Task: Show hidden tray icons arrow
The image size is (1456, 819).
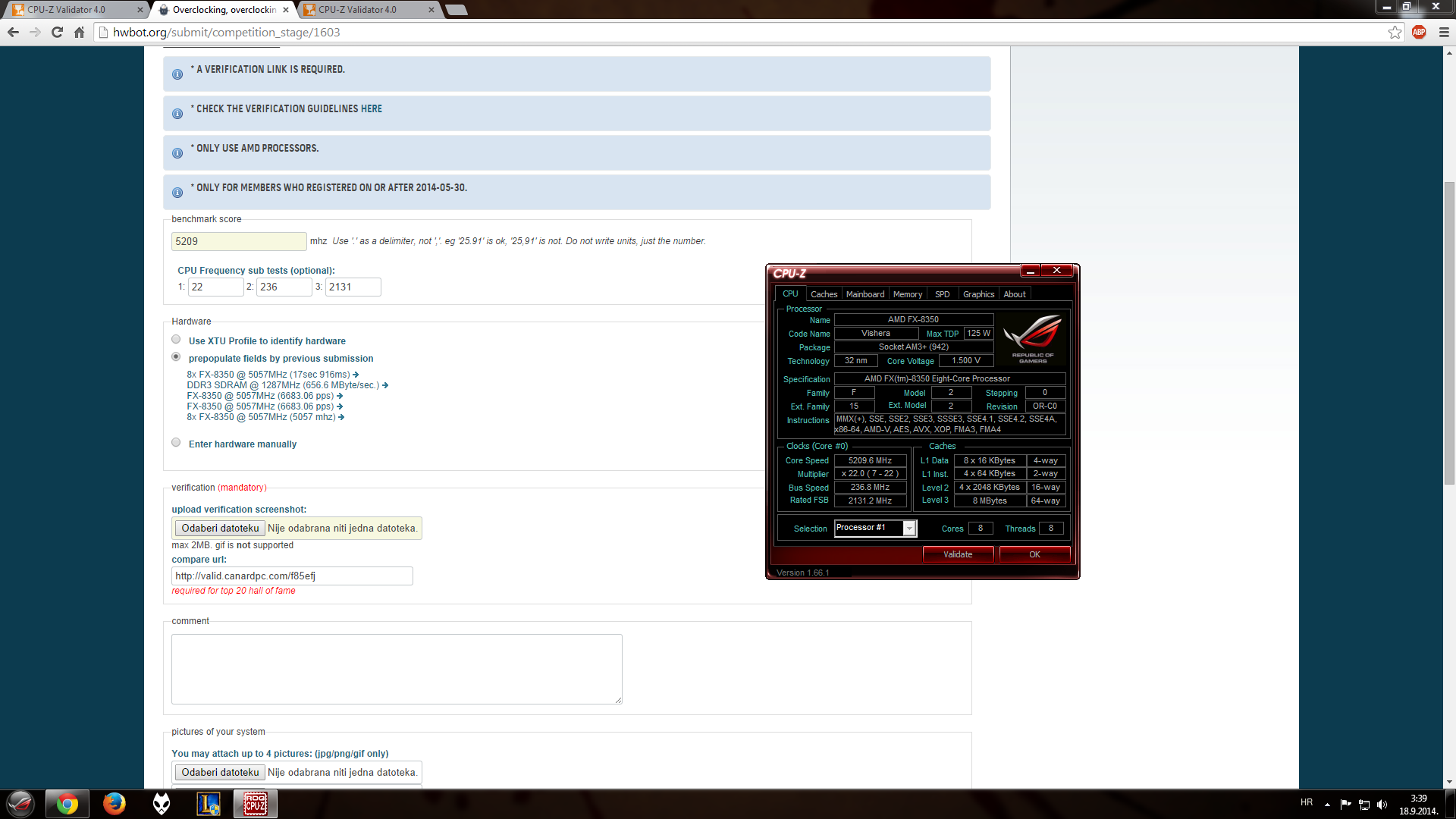Action: [1327, 805]
